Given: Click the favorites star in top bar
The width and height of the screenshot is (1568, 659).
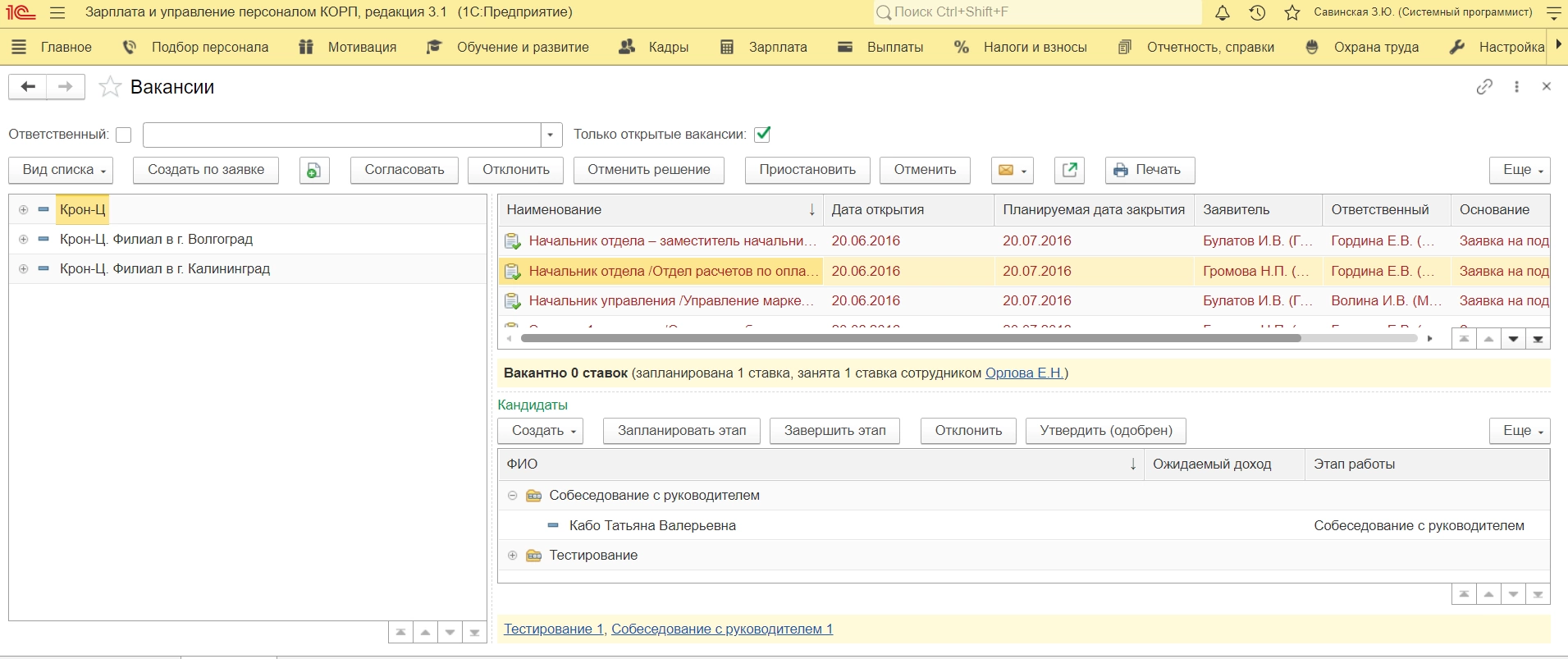Looking at the screenshot, I should click(x=1292, y=12).
